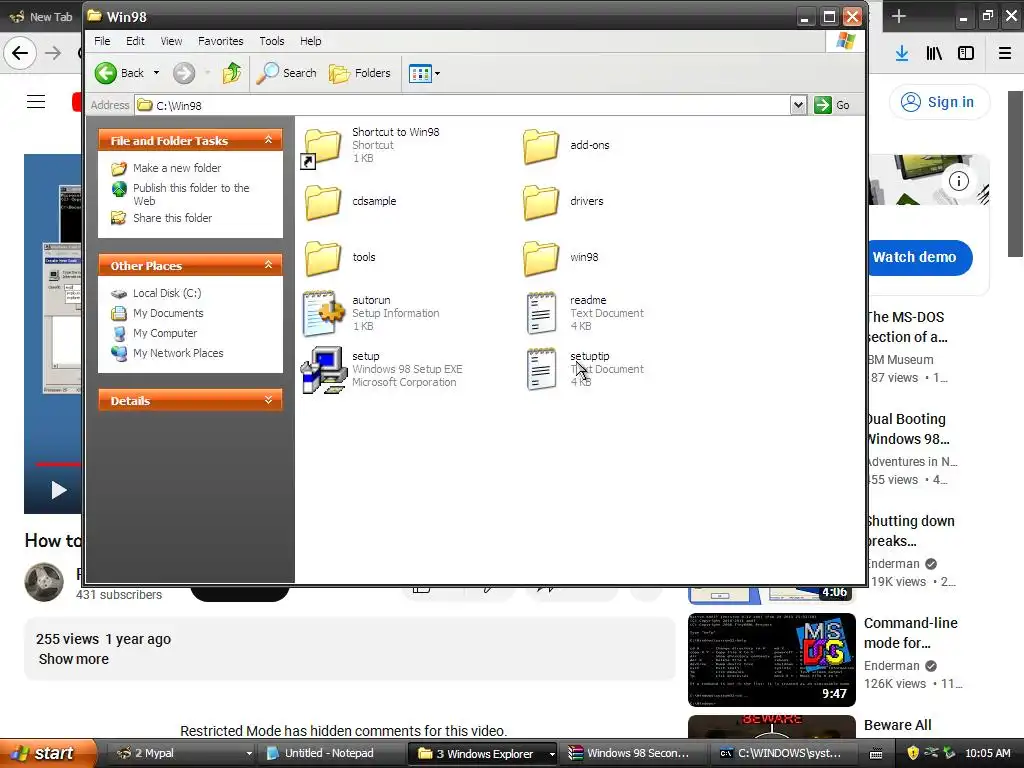1024x768 pixels.
Task: Select the setuptip text document icon
Action: (x=541, y=370)
